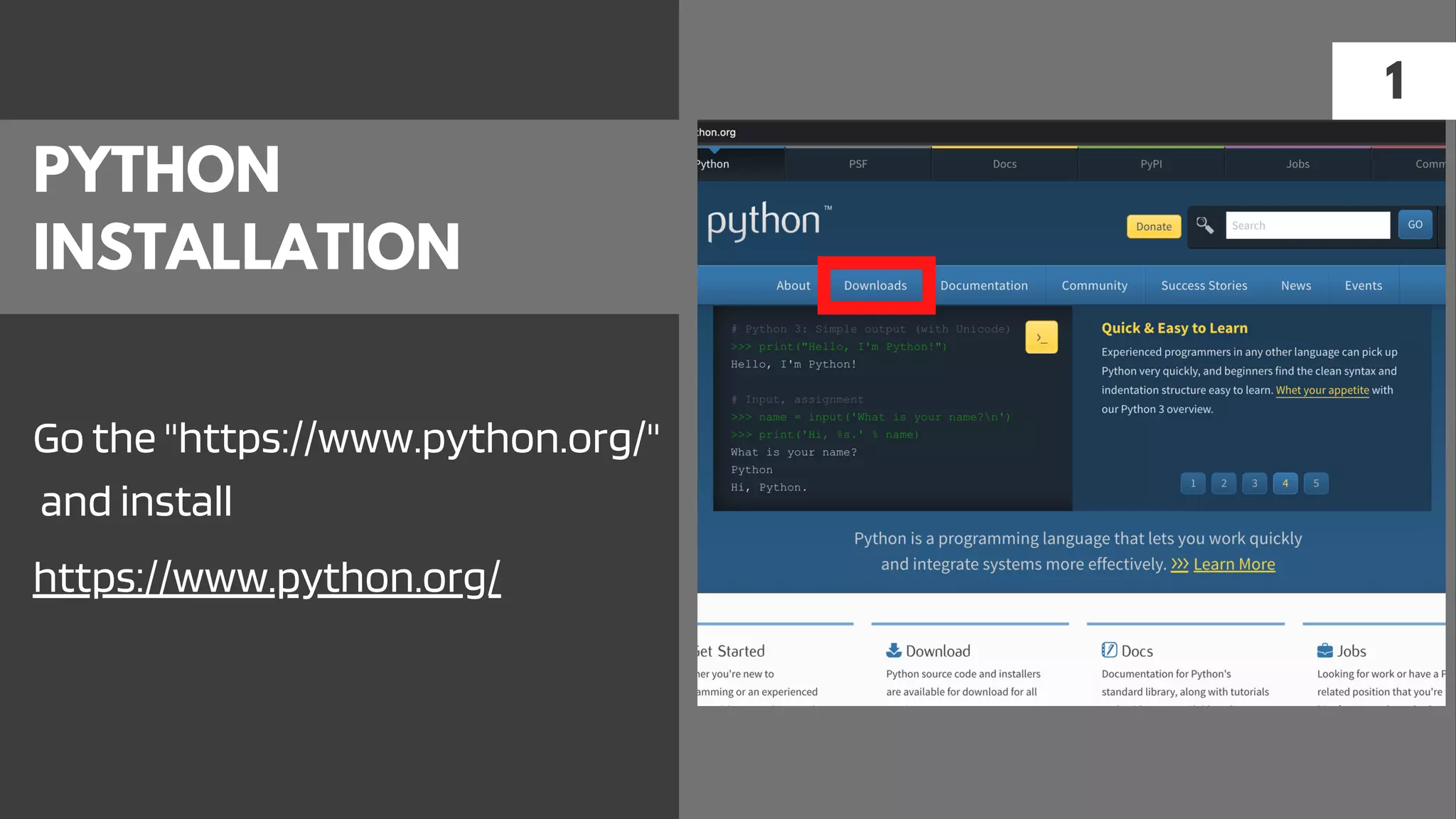Image resolution: width=1456 pixels, height=819 pixels.
Task: Switch to the PyPI top tab
Action: 1151,164
